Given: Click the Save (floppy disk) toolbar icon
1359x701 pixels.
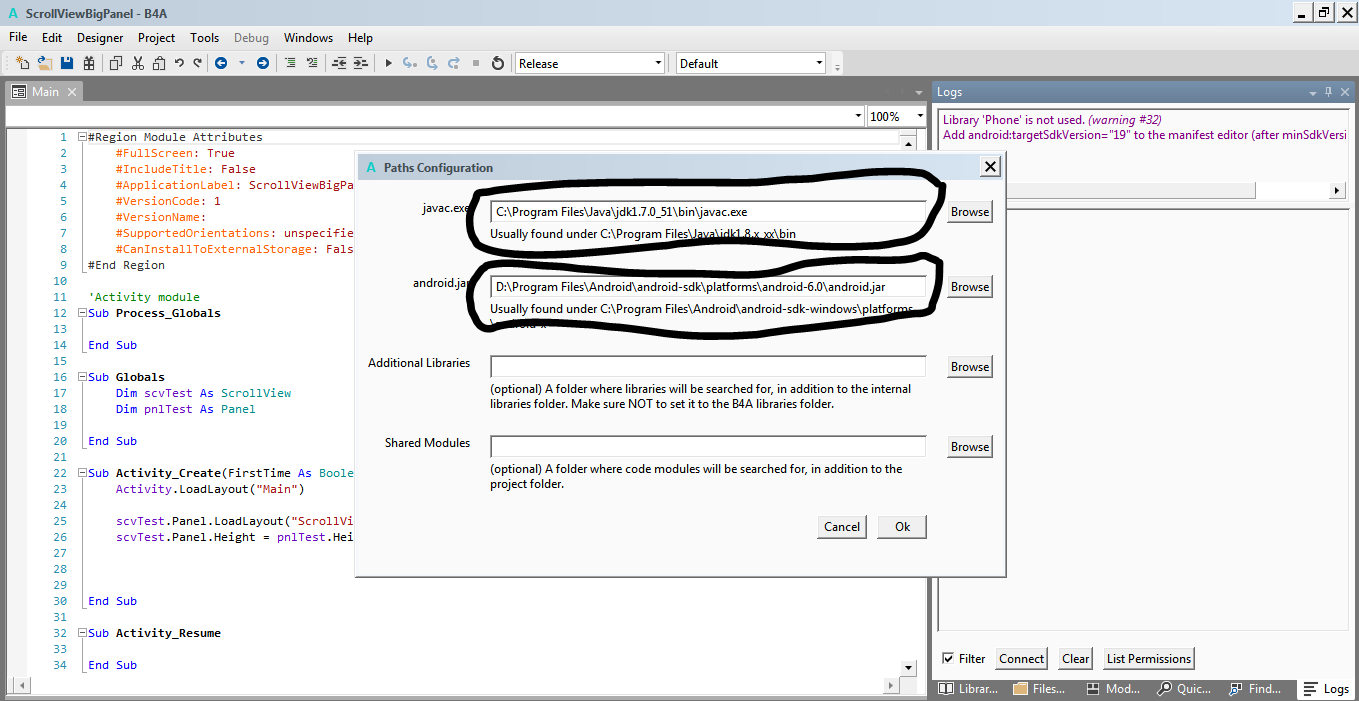Looking at the screenshot, I should click(x=67, y=63).
